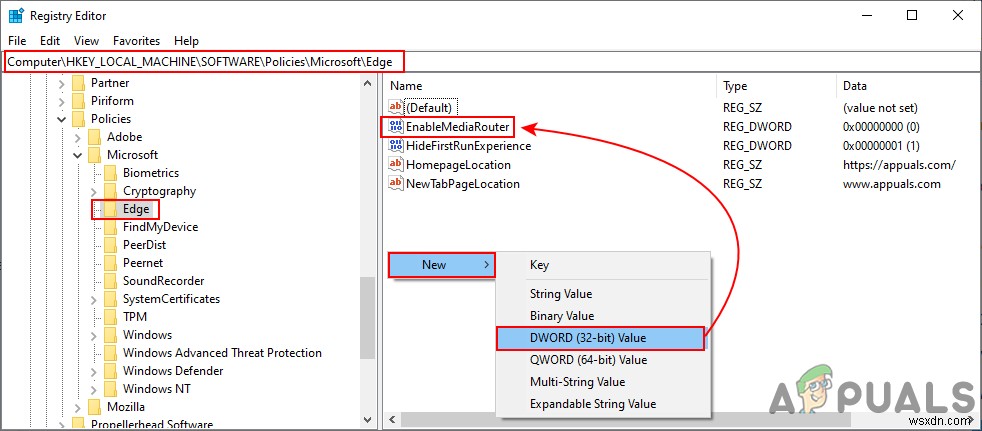This screenshot has width=982, height=431.
Task: Open the File menu
Action: click(18, 41)
